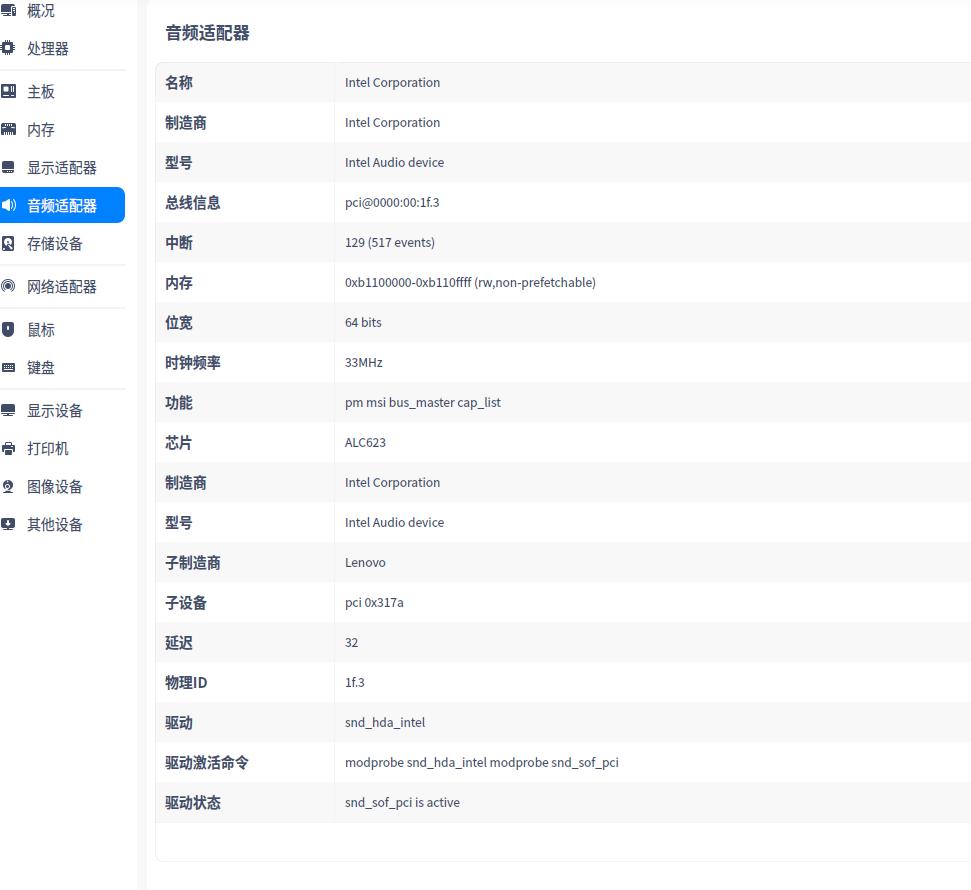Select the highlighted 音频适配器 item
This screenshot has height=890, width=971.
62,205
